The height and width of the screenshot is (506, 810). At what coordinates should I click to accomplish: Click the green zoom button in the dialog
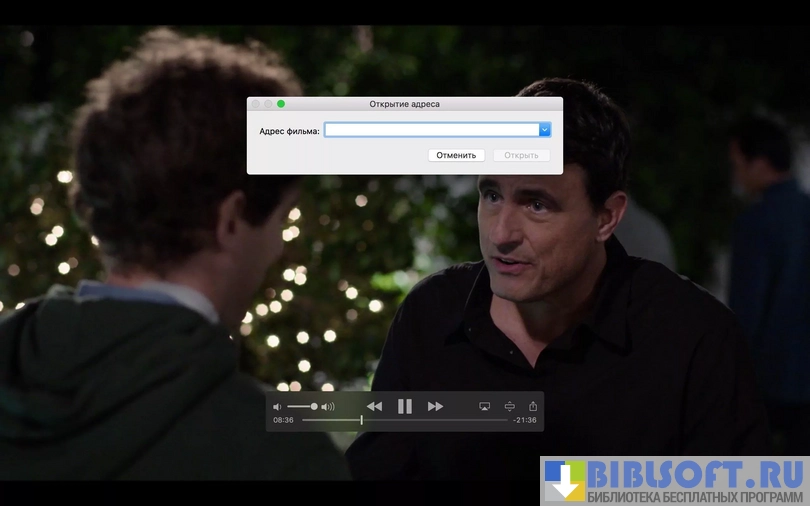(281, 104)
